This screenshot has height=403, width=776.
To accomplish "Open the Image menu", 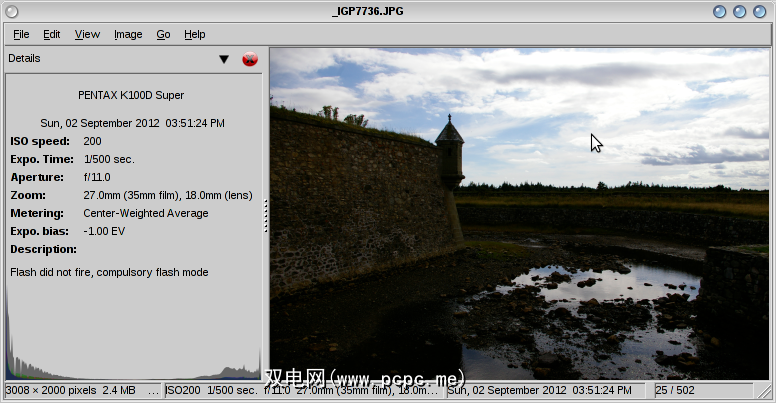I will pyautogui.click(x=128, y=34).
